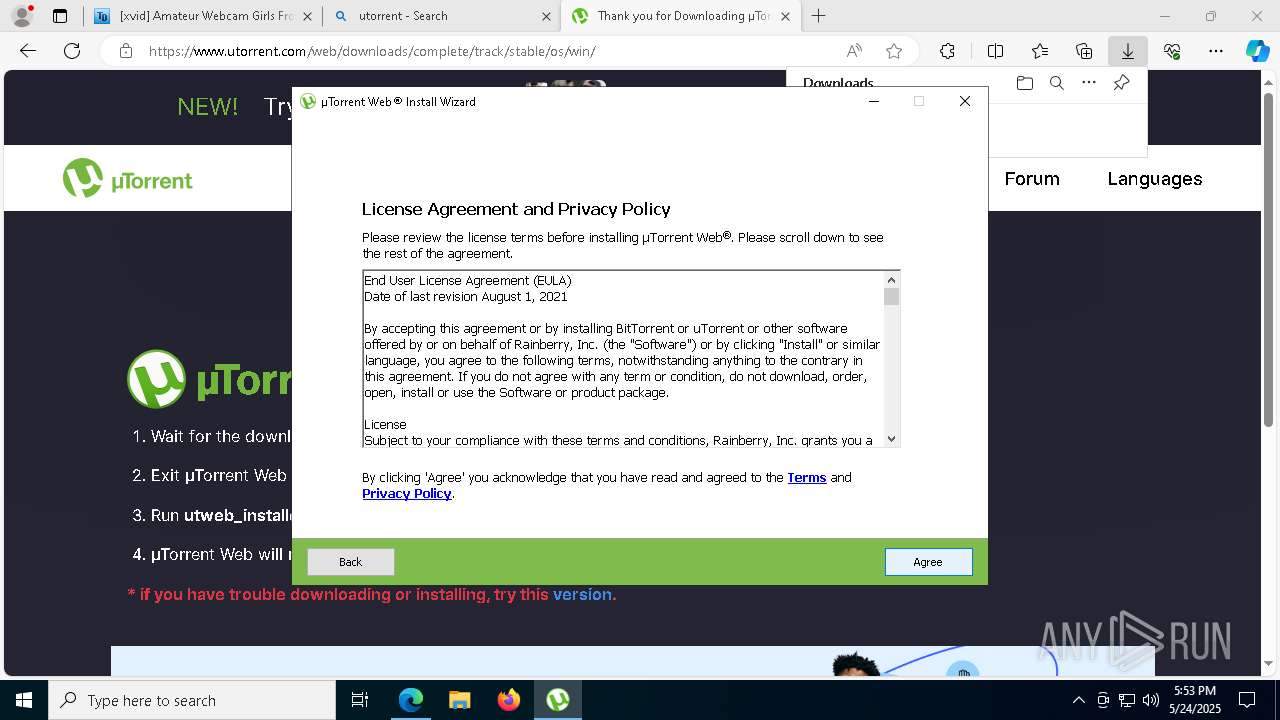Open the Copilot icon
The image size is (1280, 720).
(x=1257, y=51)
